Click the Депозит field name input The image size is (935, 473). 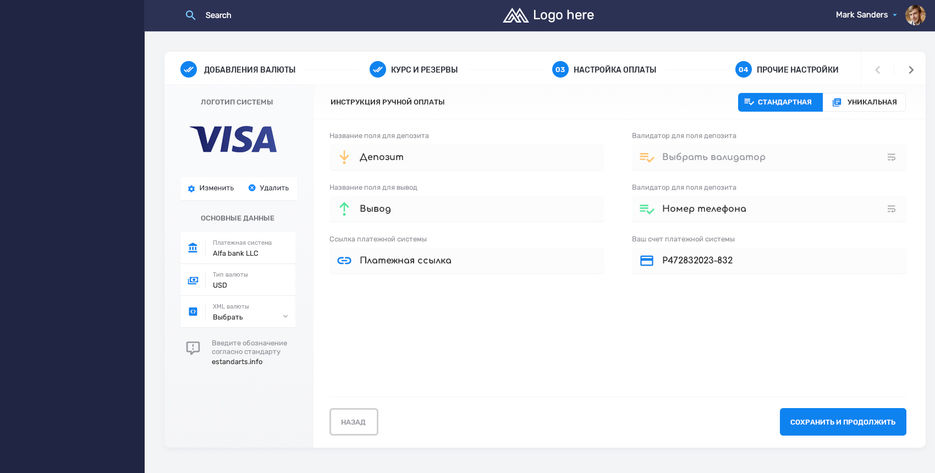pyautogui.click(x=466, y=157)
